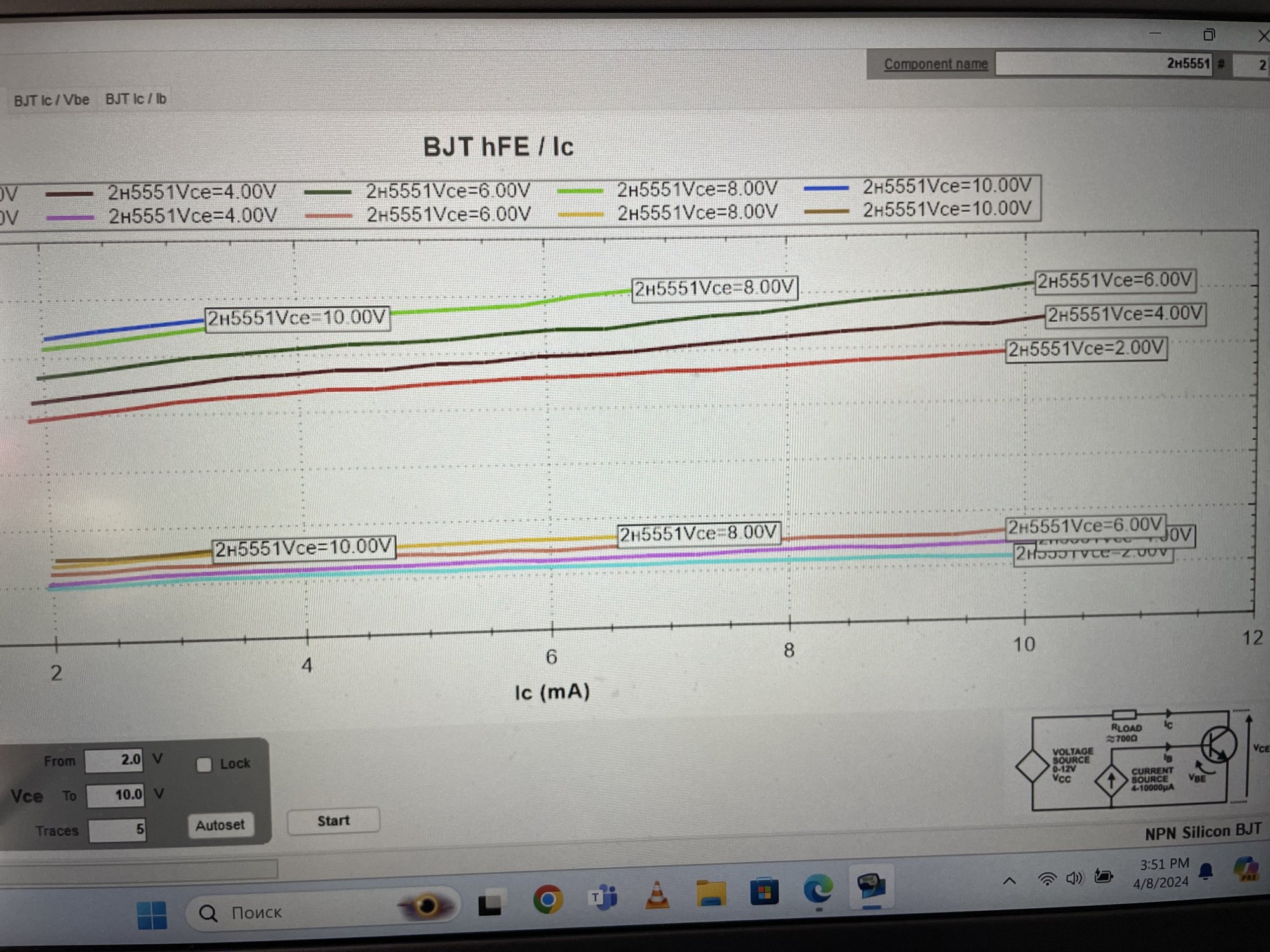The height and width of the screenshot is (952, 1270).
Task: Click dark brown Vce=4.00V legend swatch
Action: [x=70, y=194]
